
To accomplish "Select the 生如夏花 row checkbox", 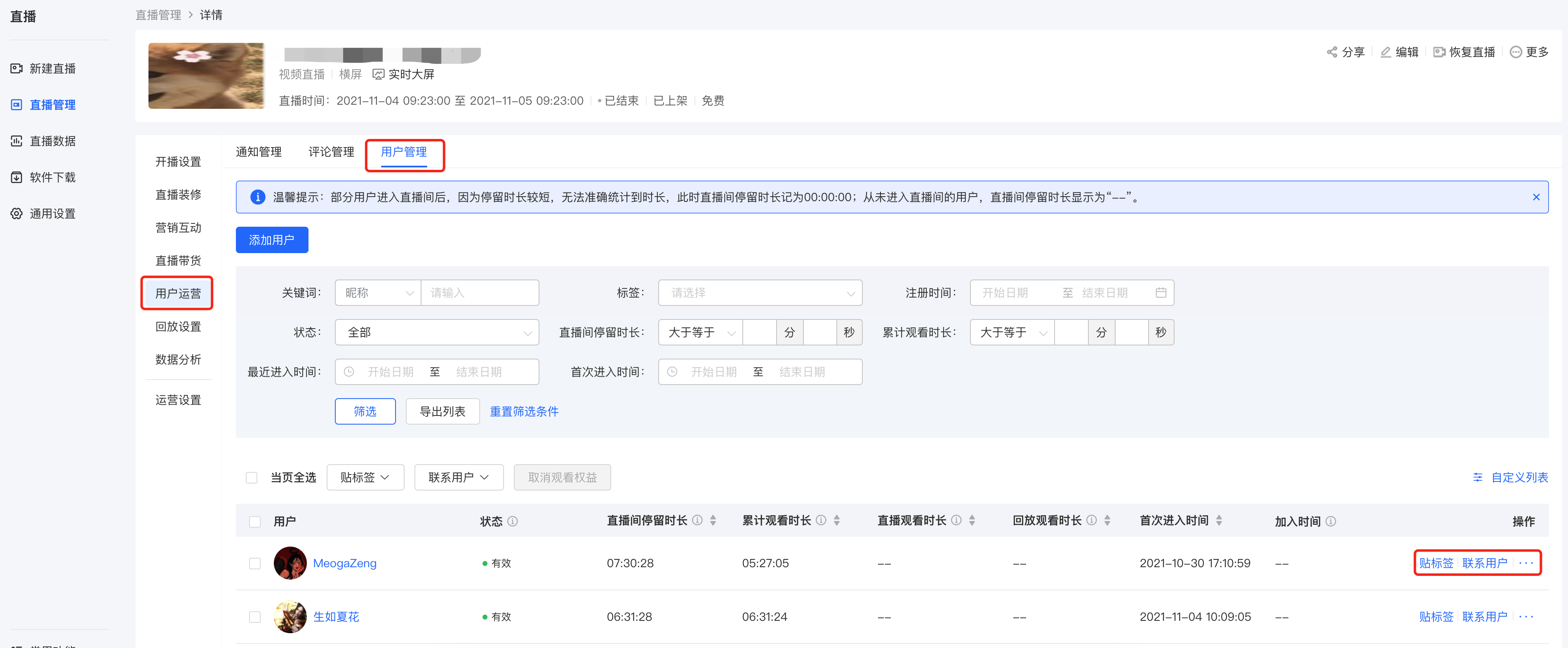I will pos(255,617).
